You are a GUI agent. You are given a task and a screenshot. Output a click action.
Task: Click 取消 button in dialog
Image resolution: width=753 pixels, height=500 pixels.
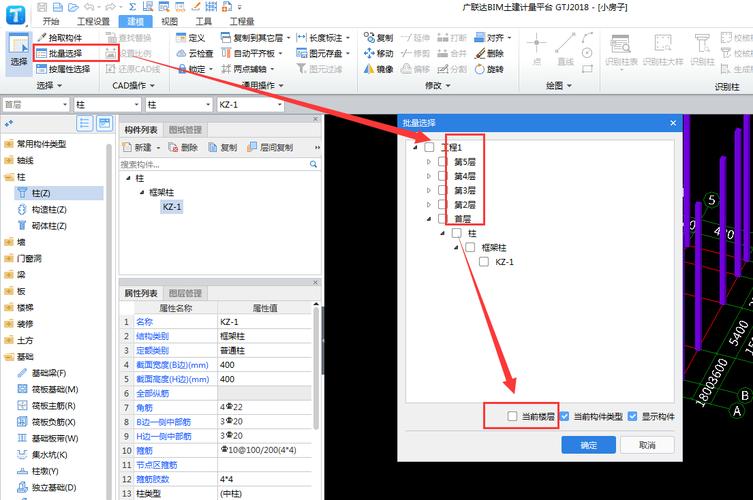(x=647, y=445)
